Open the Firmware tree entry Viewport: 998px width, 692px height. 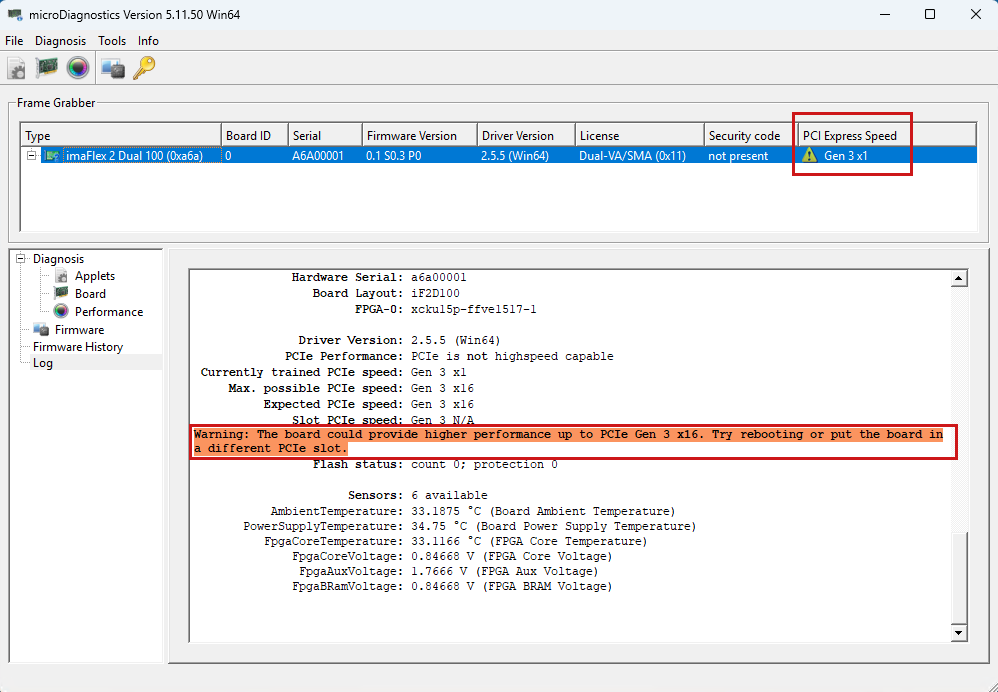[78, 330]
